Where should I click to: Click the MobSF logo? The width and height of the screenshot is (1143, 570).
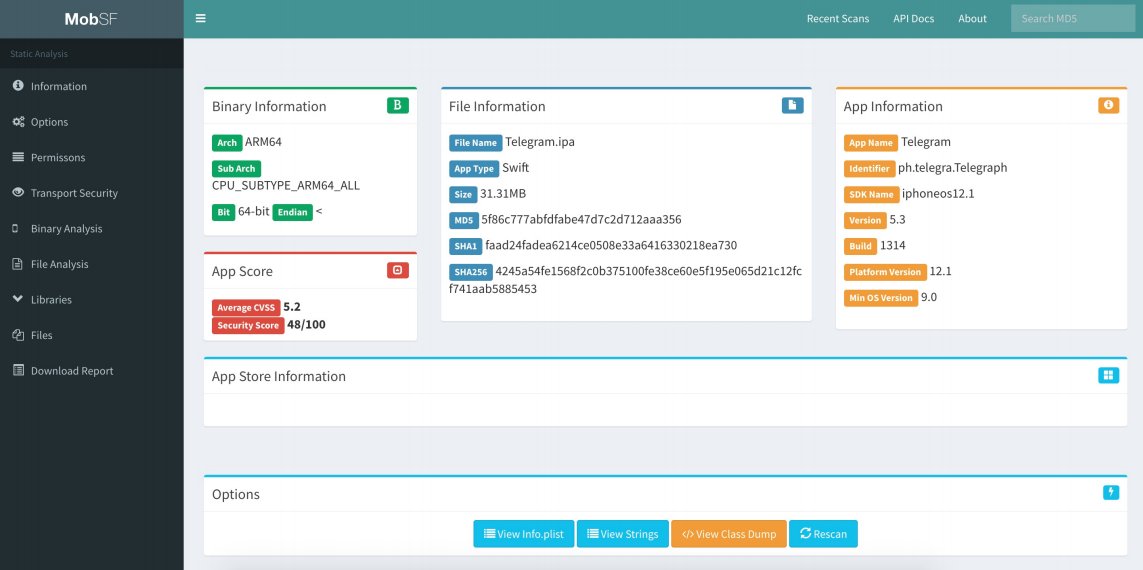tap(91, 19)
